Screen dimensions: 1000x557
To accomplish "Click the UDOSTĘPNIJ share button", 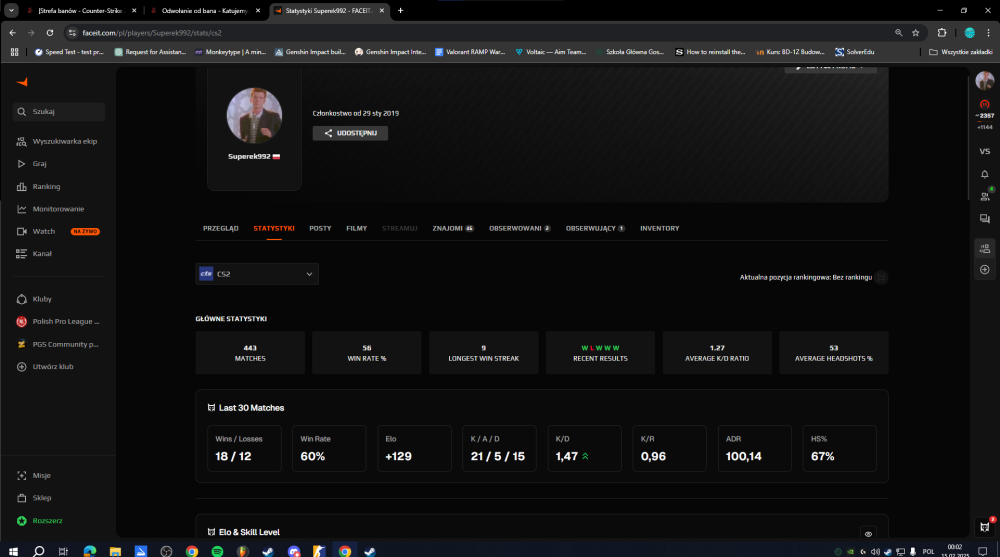I will pos(350,133).
